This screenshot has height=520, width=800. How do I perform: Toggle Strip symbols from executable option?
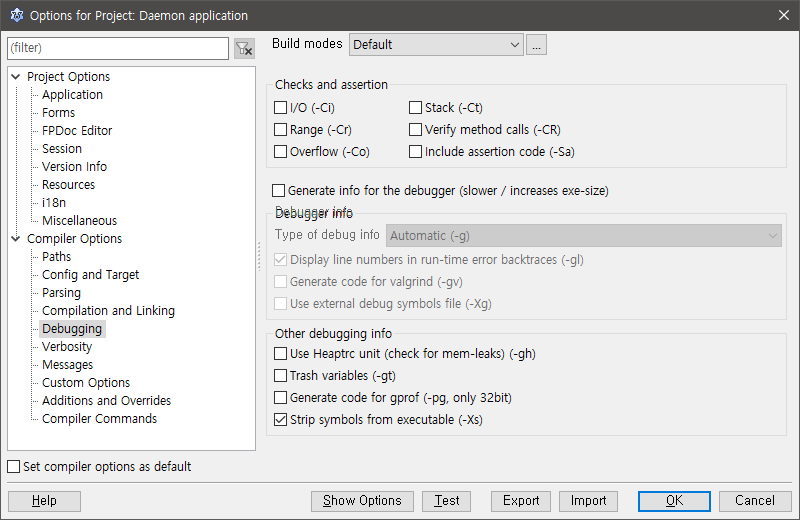[281, 420]
